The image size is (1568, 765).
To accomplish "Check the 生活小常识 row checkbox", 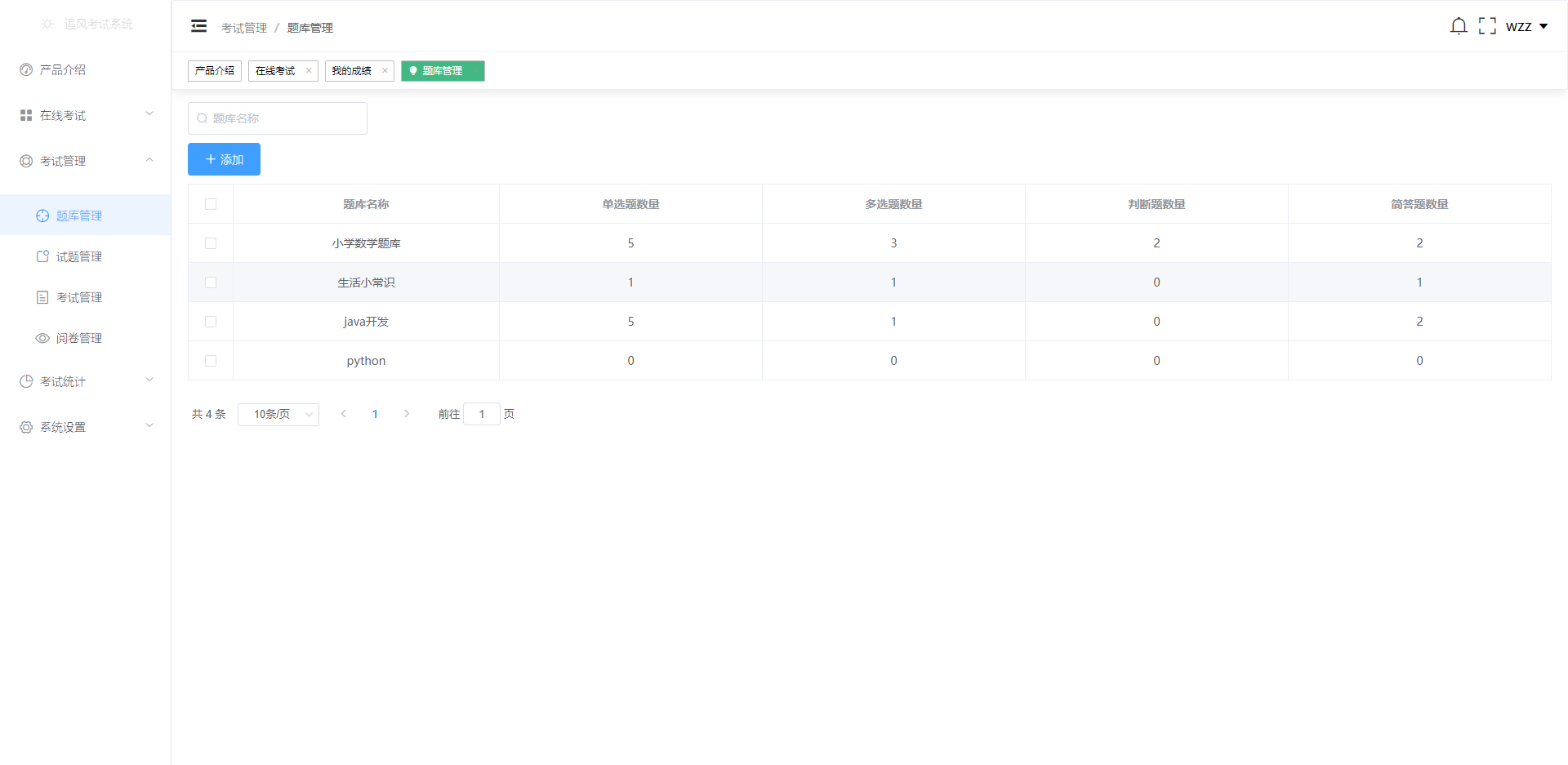I will pyautogui.click(x=211, y=282).
